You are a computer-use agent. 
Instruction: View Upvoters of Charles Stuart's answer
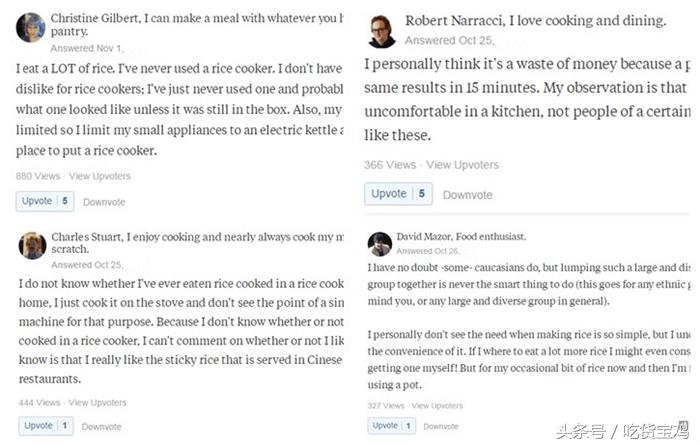(x=98, y=402)
